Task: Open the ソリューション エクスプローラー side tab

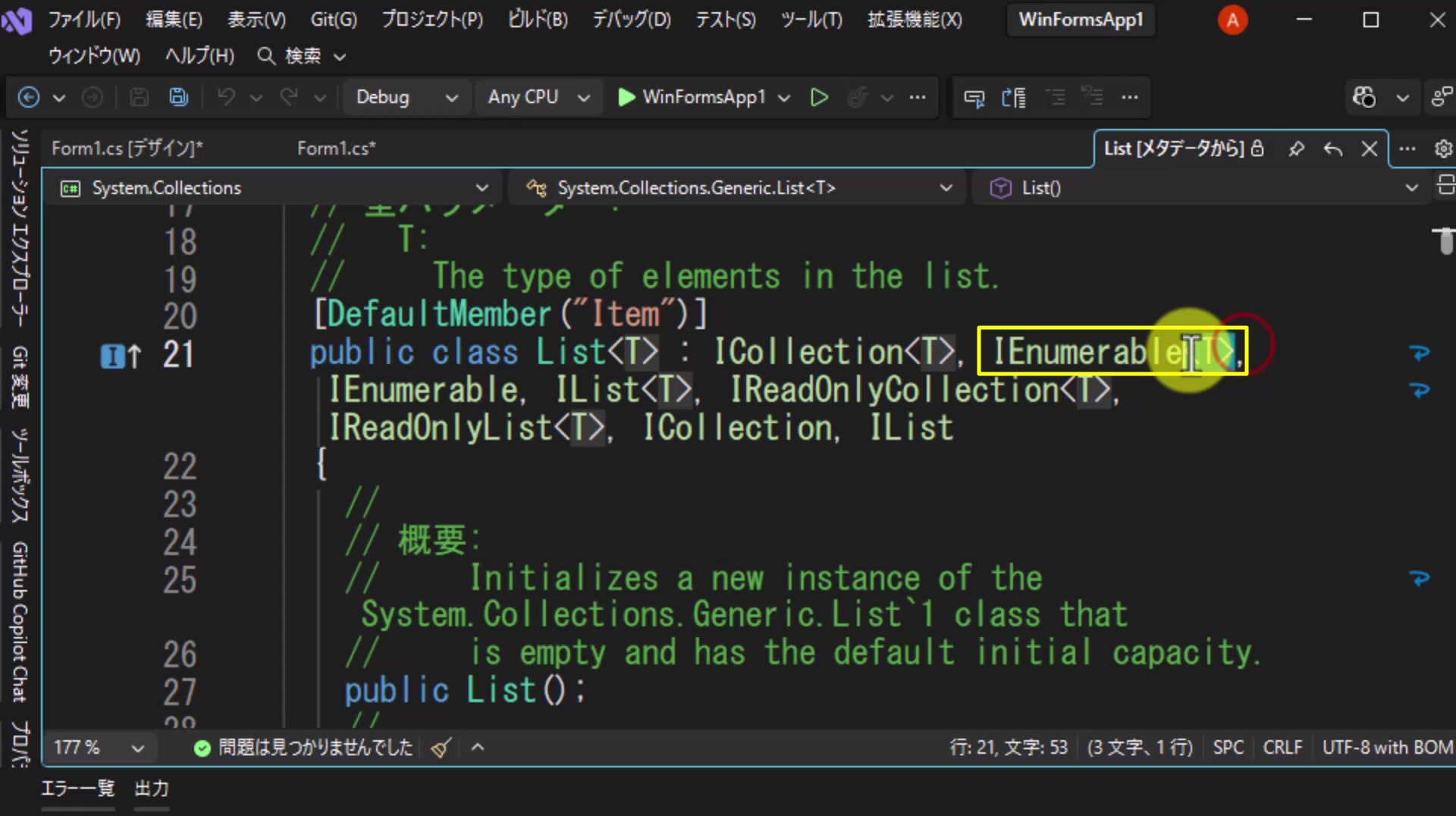Action: click(x=20, y=228)
